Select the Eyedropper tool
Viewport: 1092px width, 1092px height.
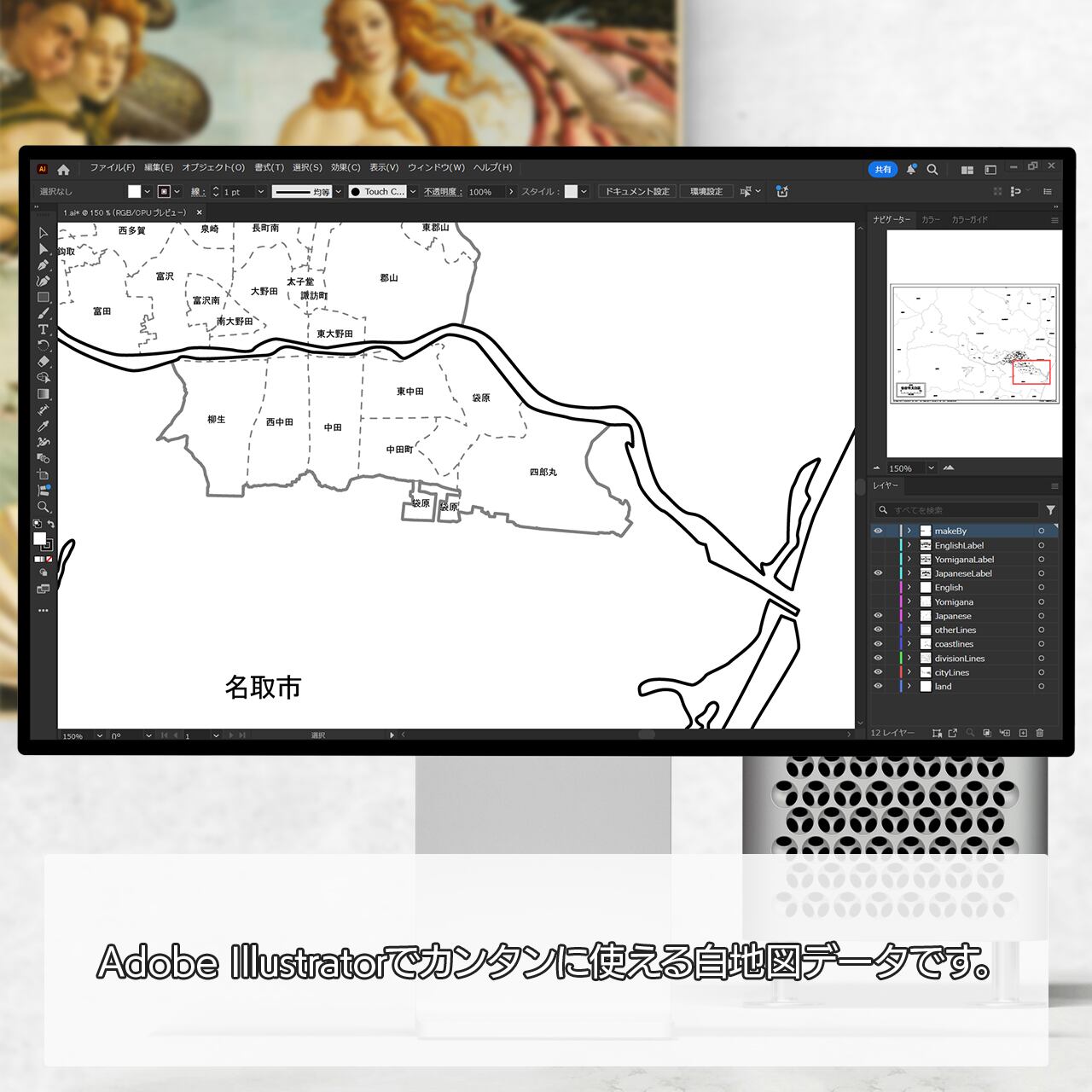(x=44, y=427)
